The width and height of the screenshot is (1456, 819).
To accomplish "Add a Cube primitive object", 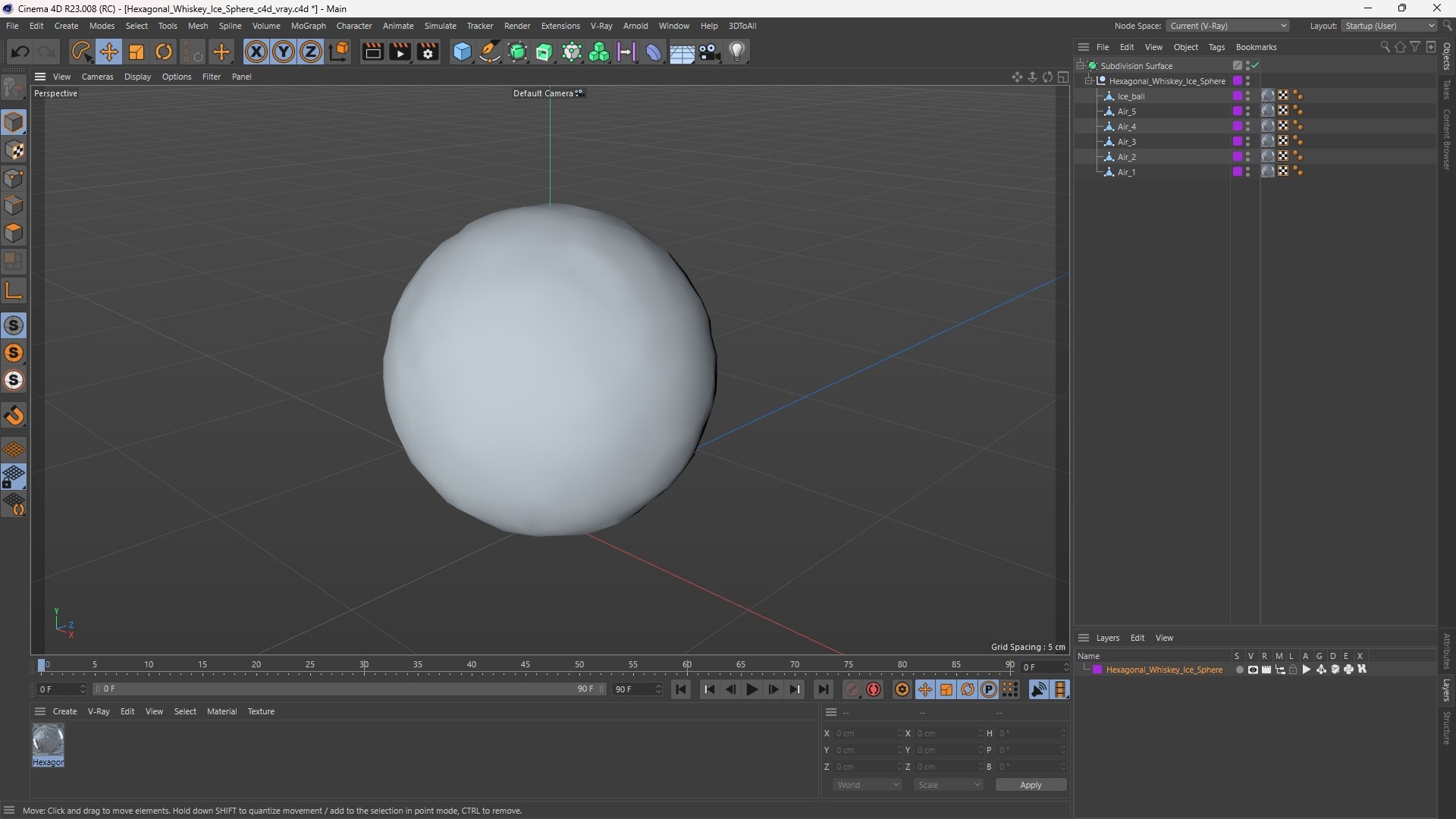I will coord(462,52).
